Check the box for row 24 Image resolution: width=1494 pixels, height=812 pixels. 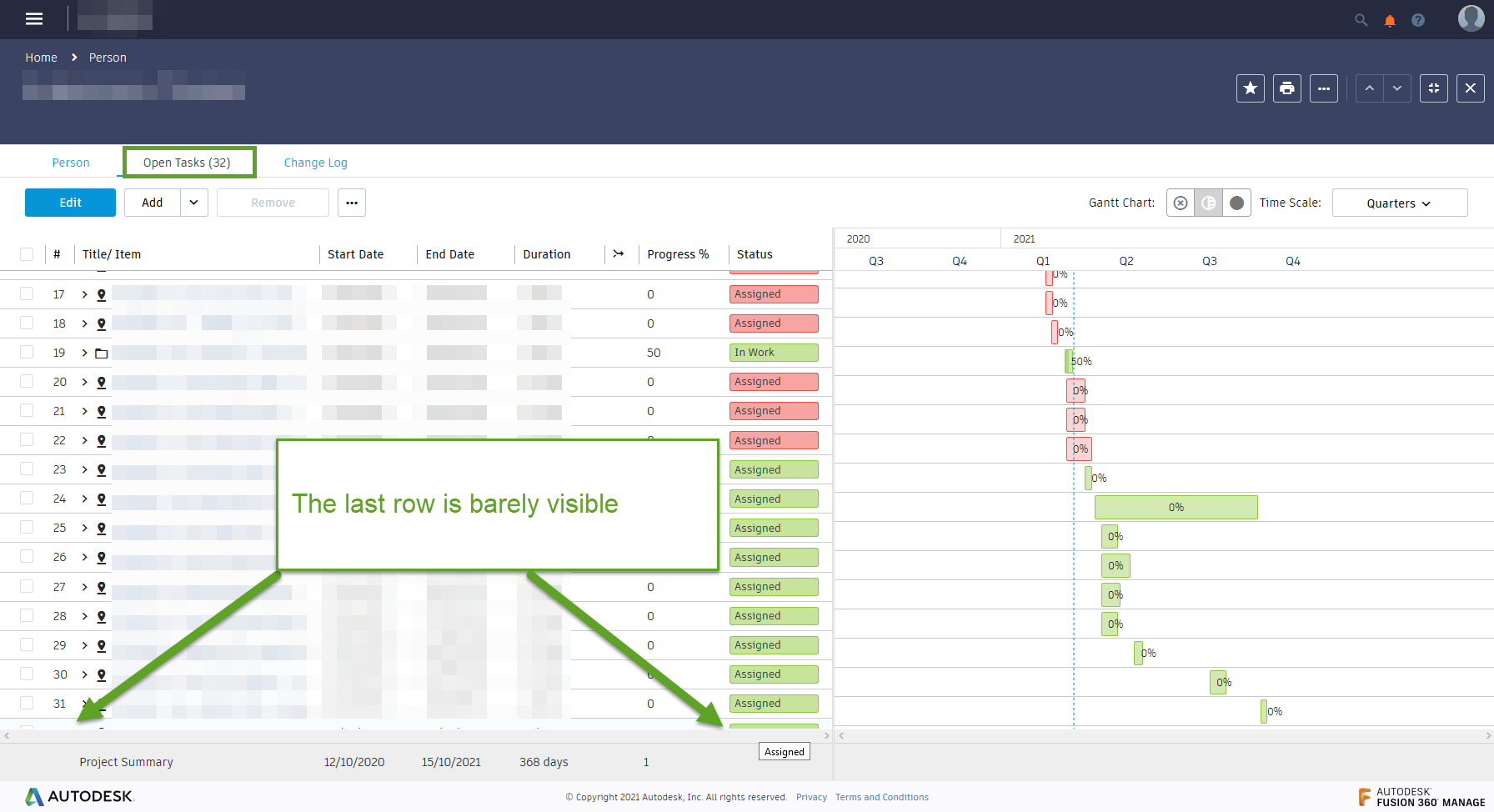(27, 498)
